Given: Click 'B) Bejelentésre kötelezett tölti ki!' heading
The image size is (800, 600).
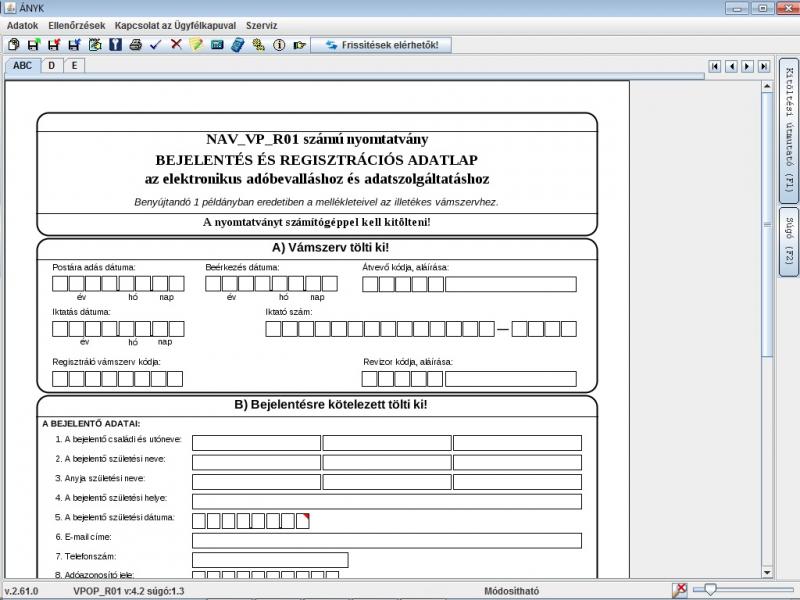Looking at the screenshot, I should (x=331, y=405).
